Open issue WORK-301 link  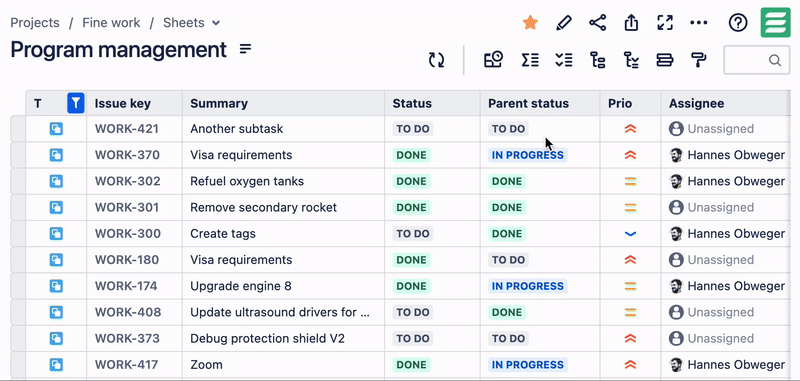[127, 208]
